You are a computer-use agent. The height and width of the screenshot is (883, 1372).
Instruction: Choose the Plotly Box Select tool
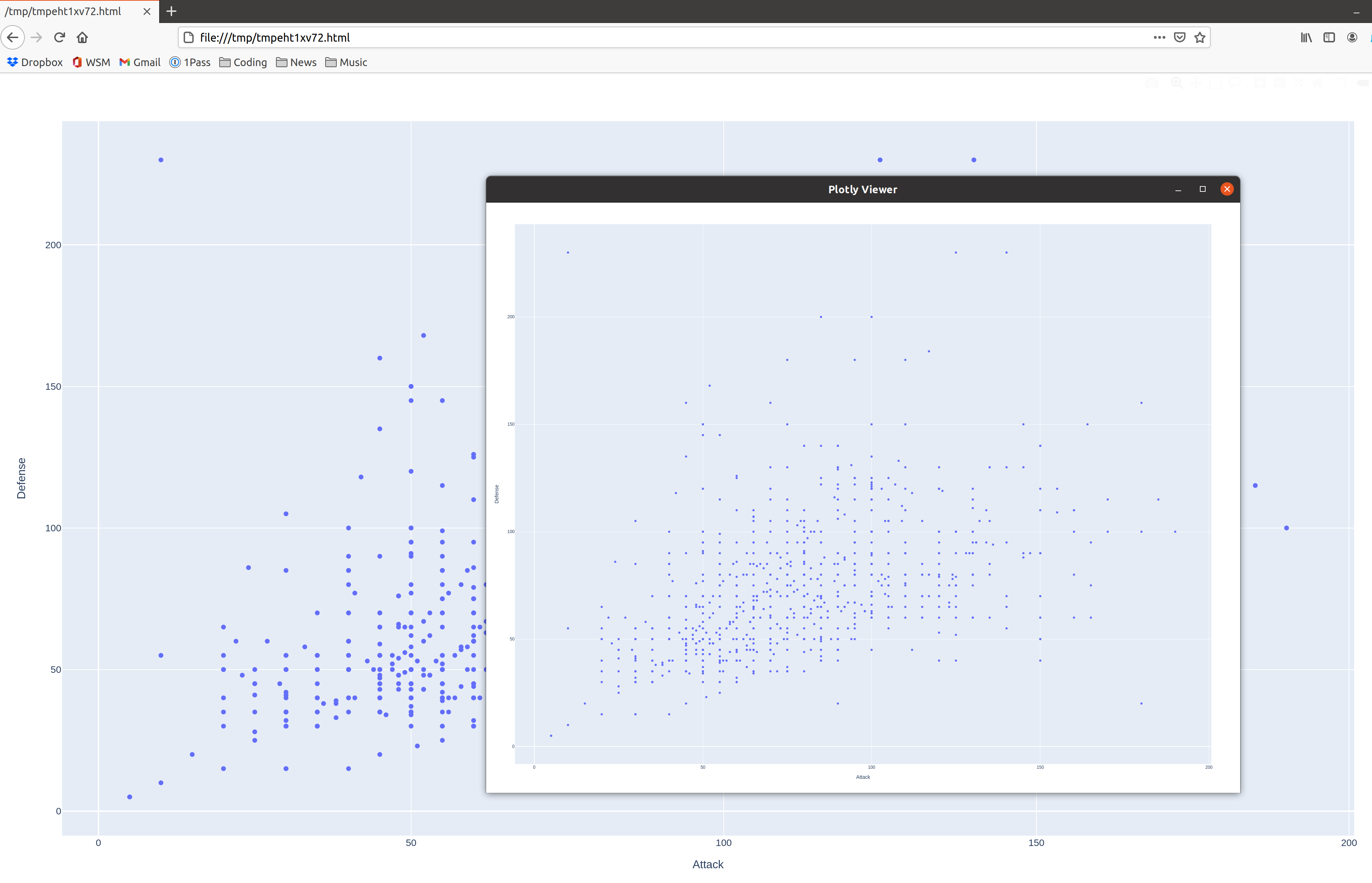(1215, 83)
